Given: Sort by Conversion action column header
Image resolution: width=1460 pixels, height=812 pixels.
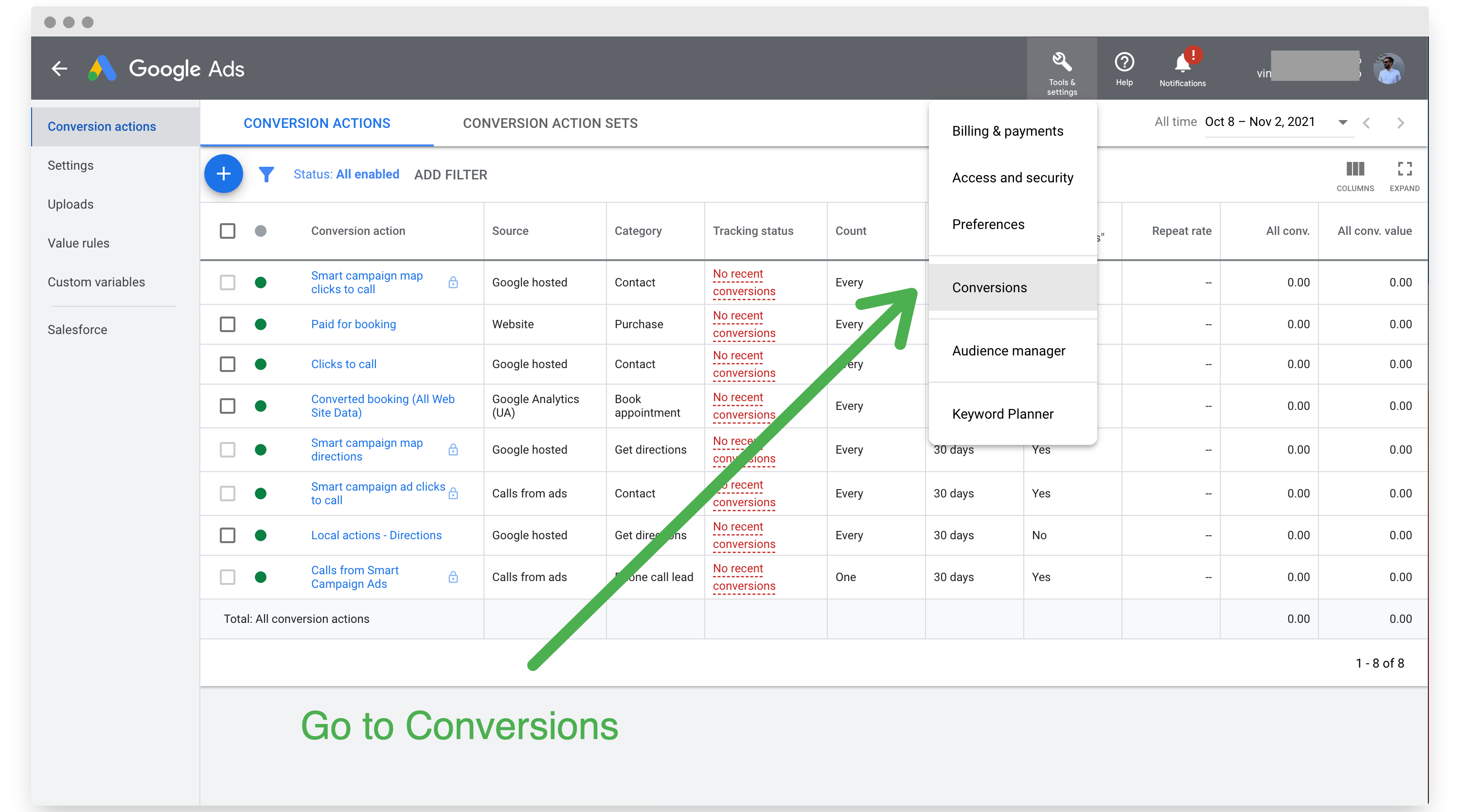Looking at the screenshot, I should (357, 230).
